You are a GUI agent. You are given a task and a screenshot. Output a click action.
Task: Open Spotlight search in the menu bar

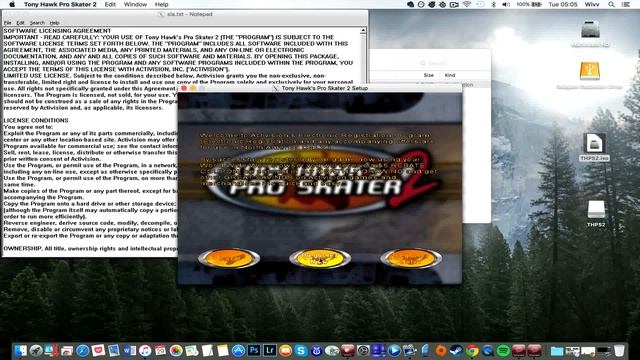pos(611,4)
